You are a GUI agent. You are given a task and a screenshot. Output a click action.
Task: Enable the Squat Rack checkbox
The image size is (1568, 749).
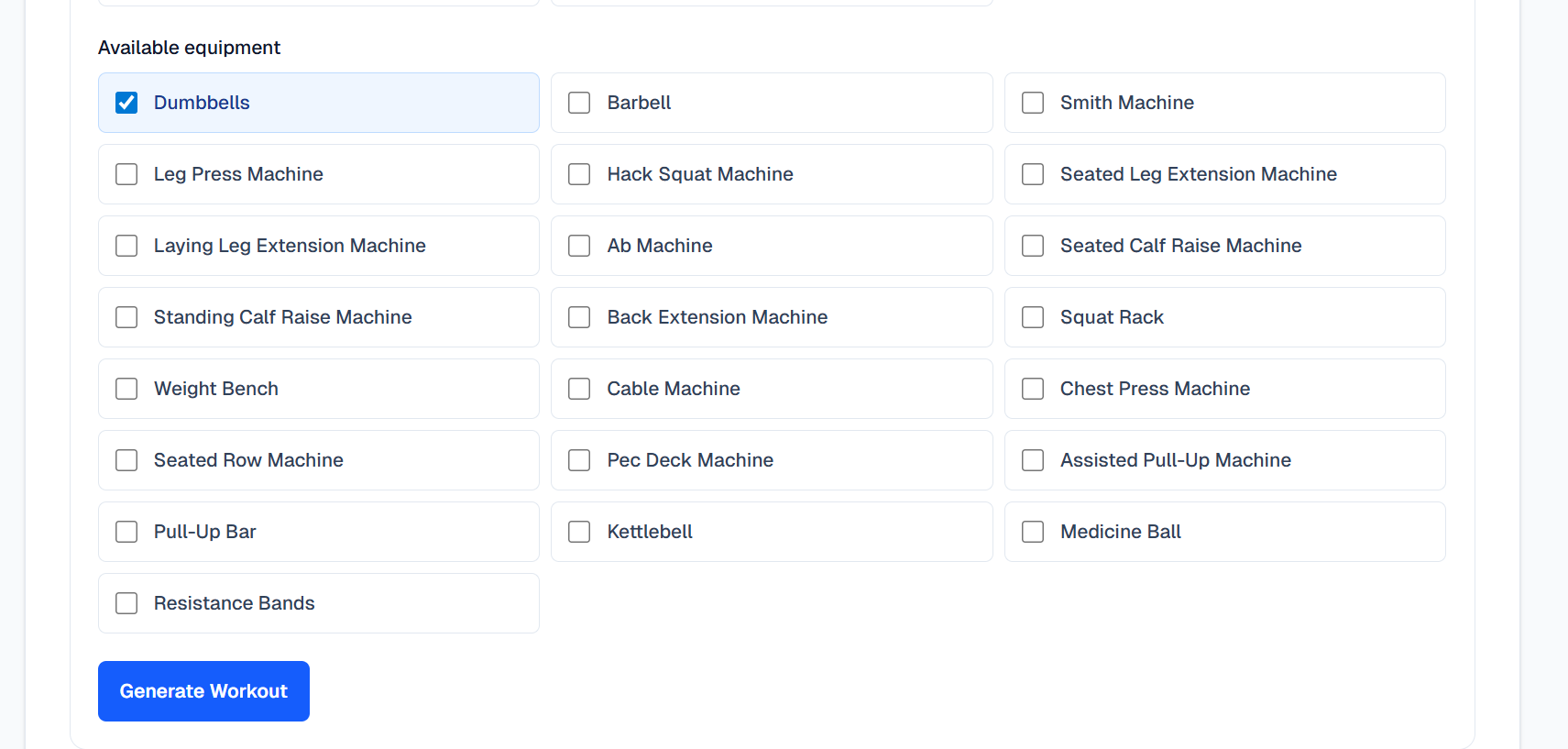click(x=1033, y=317)
